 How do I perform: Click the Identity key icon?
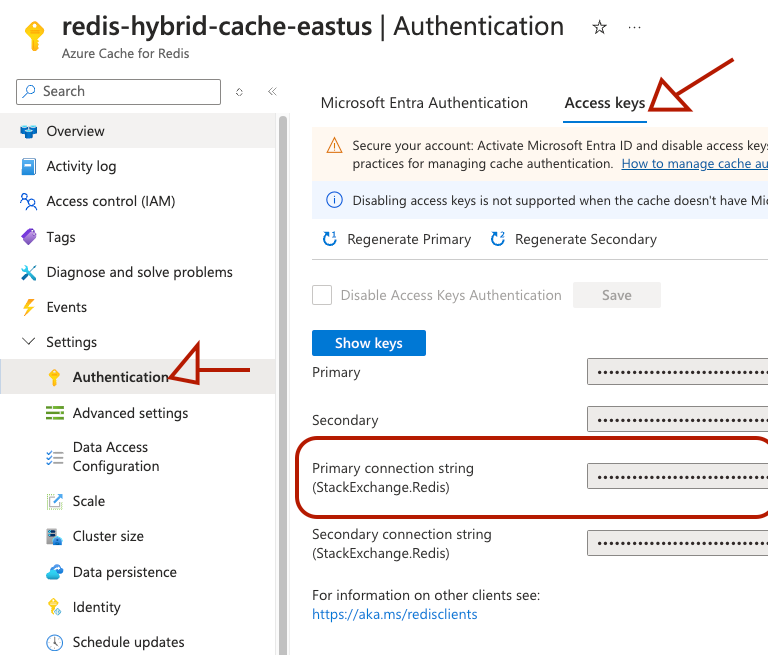[x=54, y=607]
